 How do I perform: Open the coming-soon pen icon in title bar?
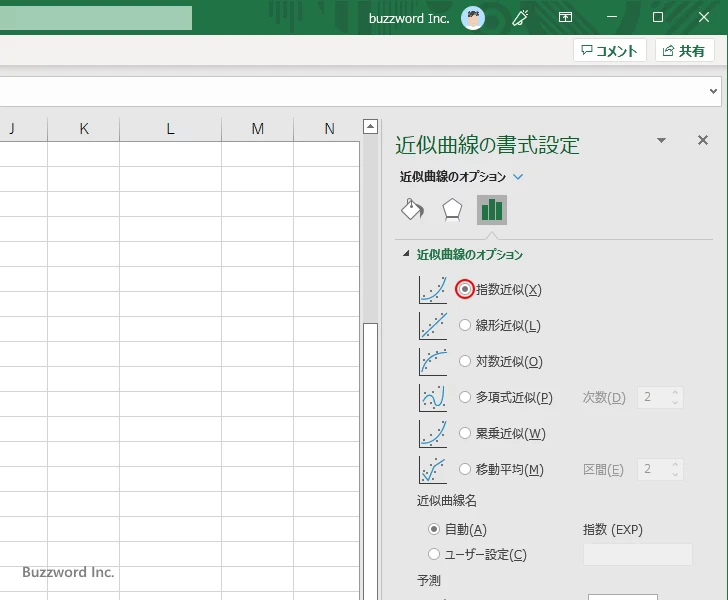pyautogui.click(x=520, y=18)
